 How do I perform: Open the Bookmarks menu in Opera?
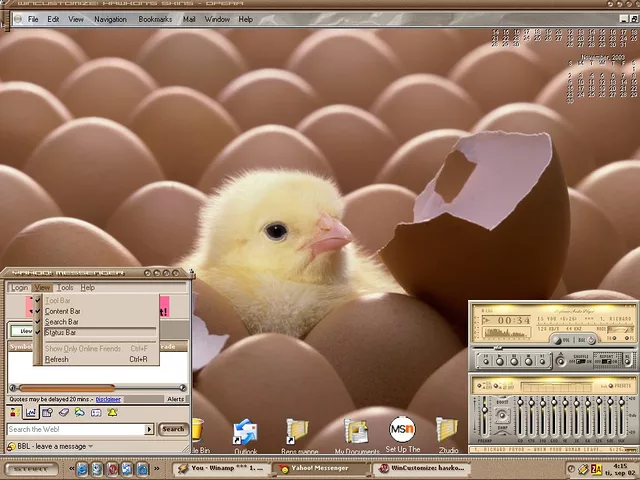point(155,19)
